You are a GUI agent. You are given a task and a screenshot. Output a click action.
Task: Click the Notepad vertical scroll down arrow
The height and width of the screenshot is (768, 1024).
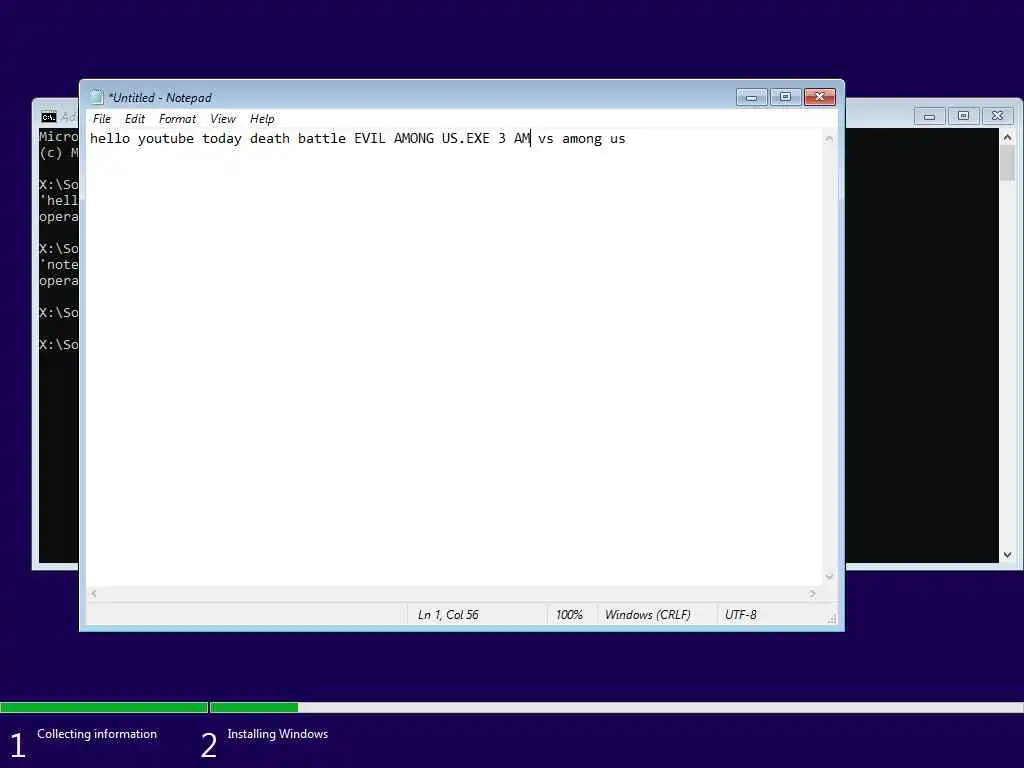(x=829, y=577)
